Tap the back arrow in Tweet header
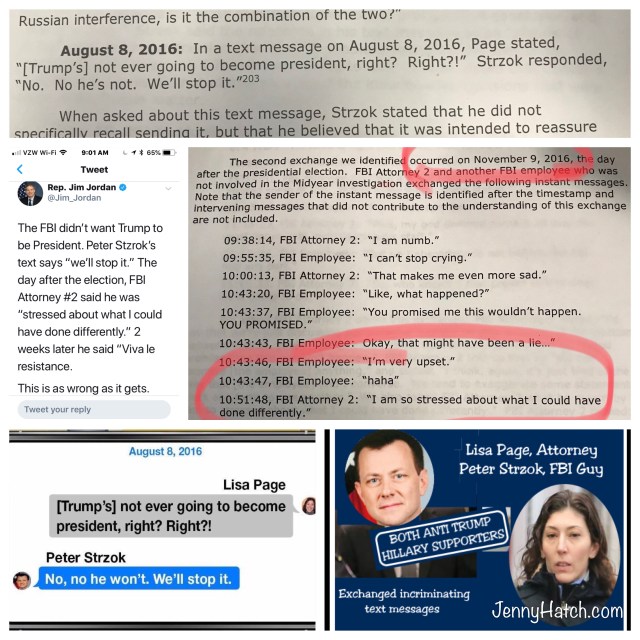 pos(20,169)
